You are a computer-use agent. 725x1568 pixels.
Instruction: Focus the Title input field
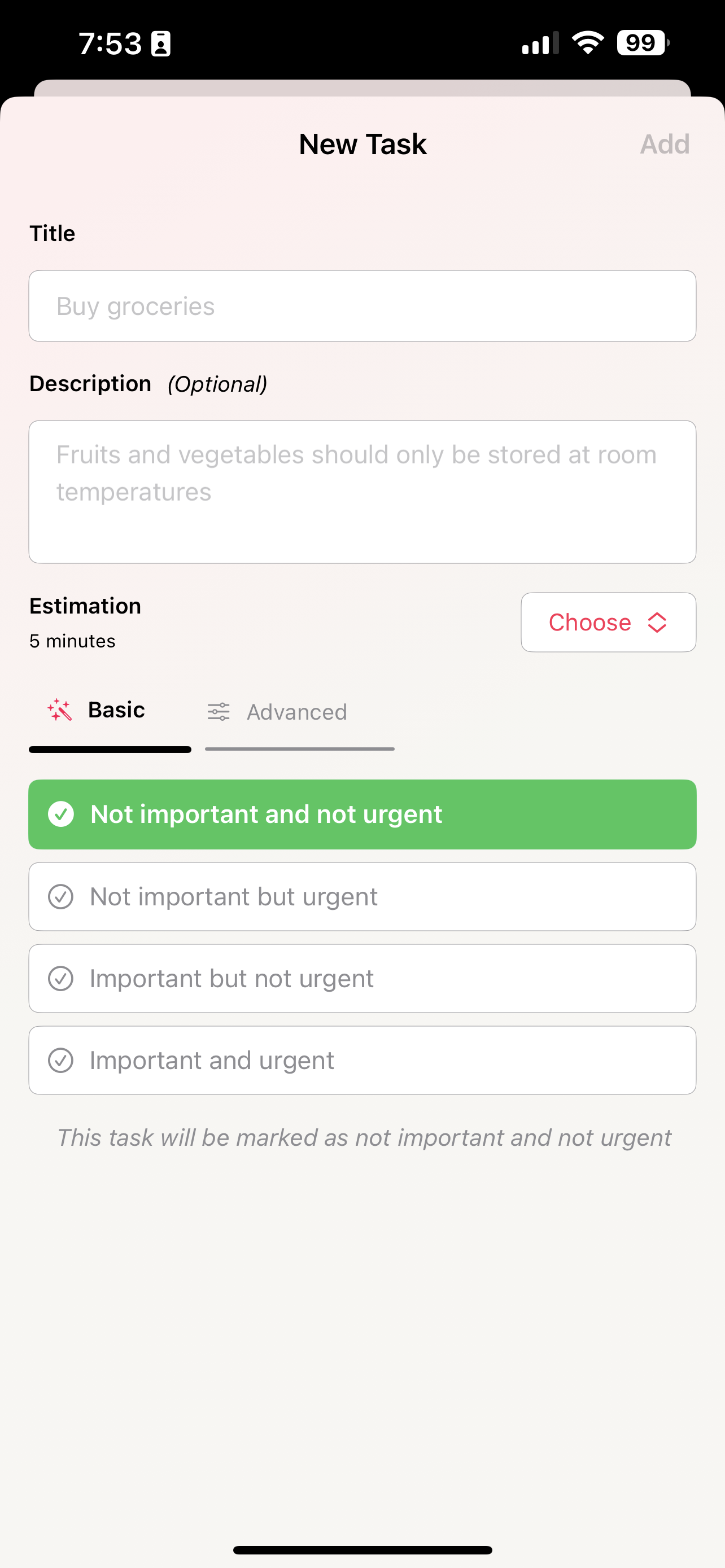pyautogui.click(x=362, y=306)
